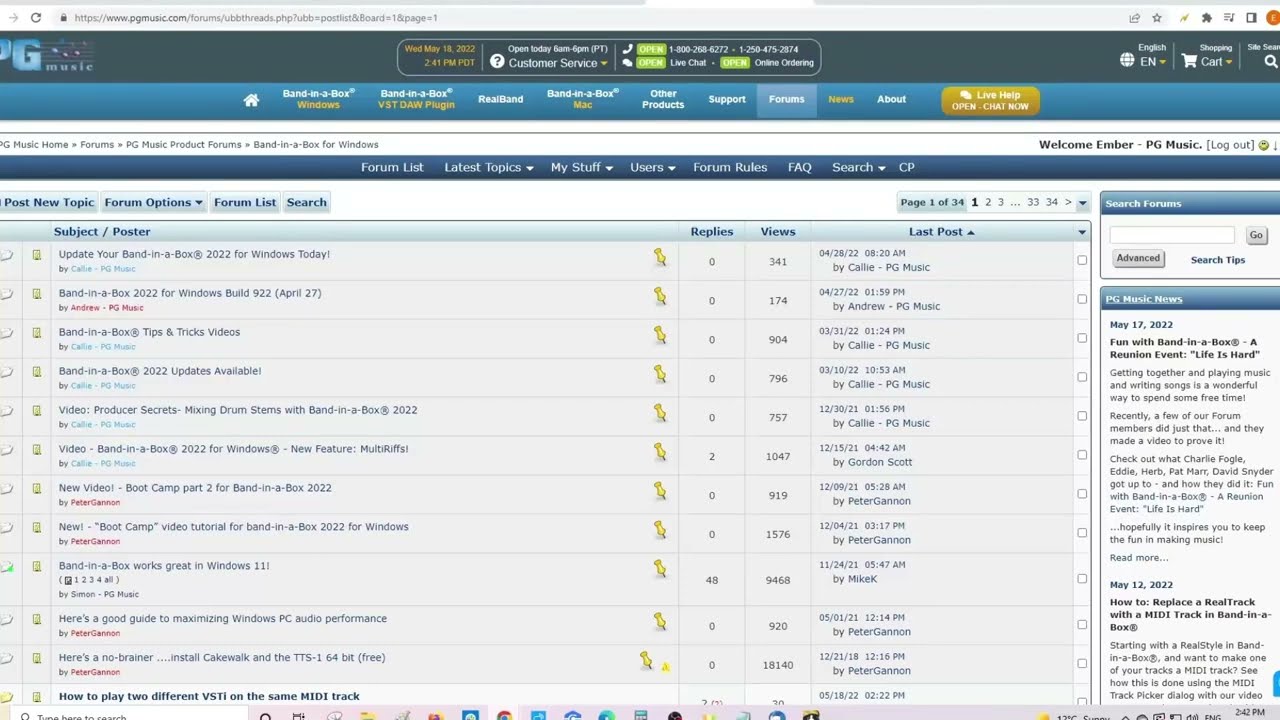Open the Search dropdown in forum nav
1280x720 pixels.
point(859,167)
